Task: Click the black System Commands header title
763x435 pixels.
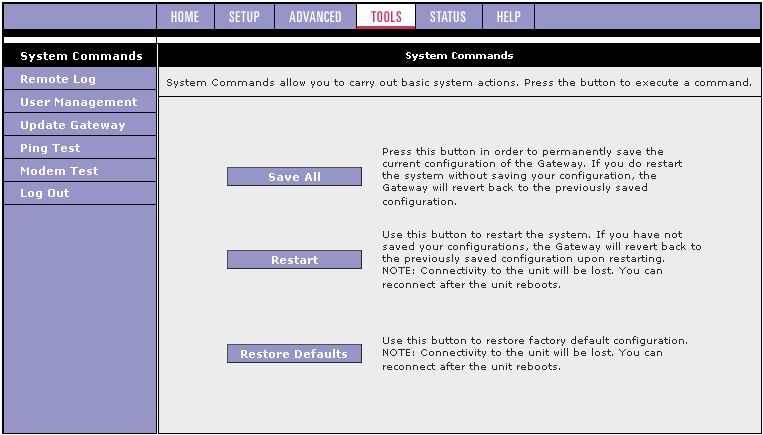Action: (459, 56)
